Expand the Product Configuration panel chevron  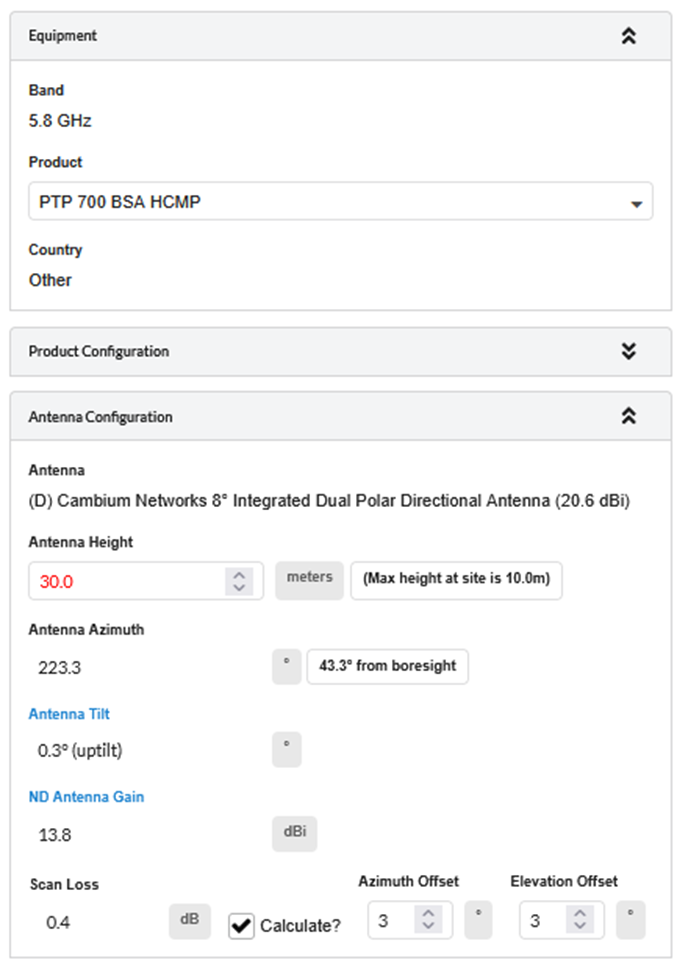[x=628, y=351]
